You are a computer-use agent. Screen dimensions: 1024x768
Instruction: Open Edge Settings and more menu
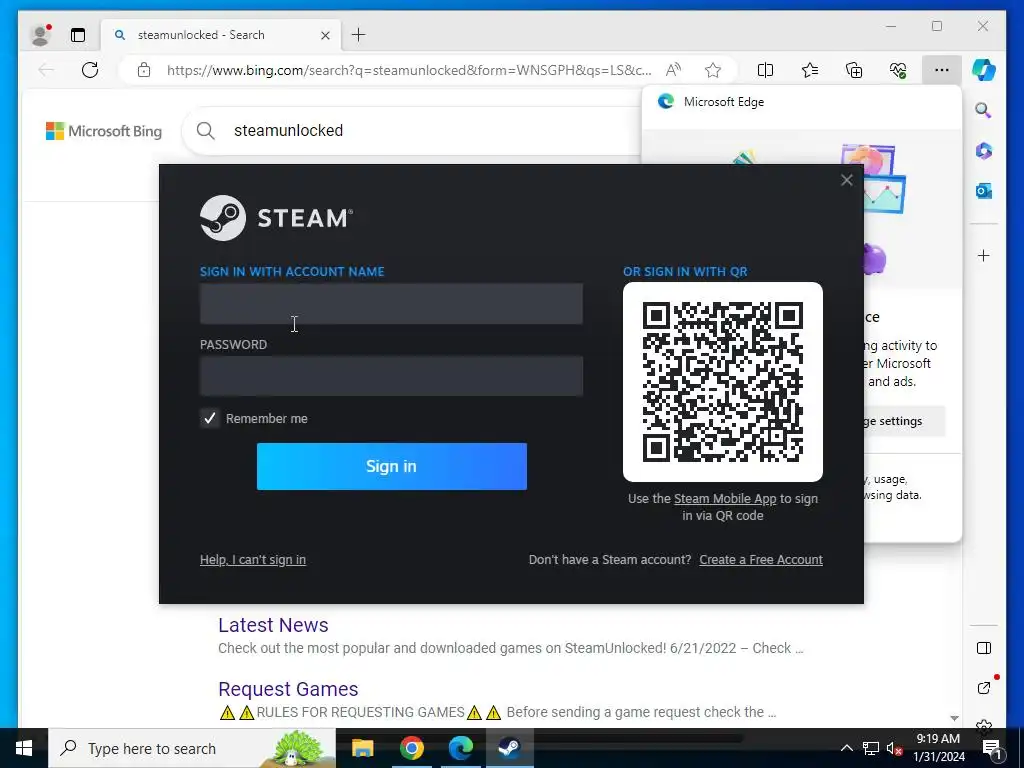coord(942,70)
